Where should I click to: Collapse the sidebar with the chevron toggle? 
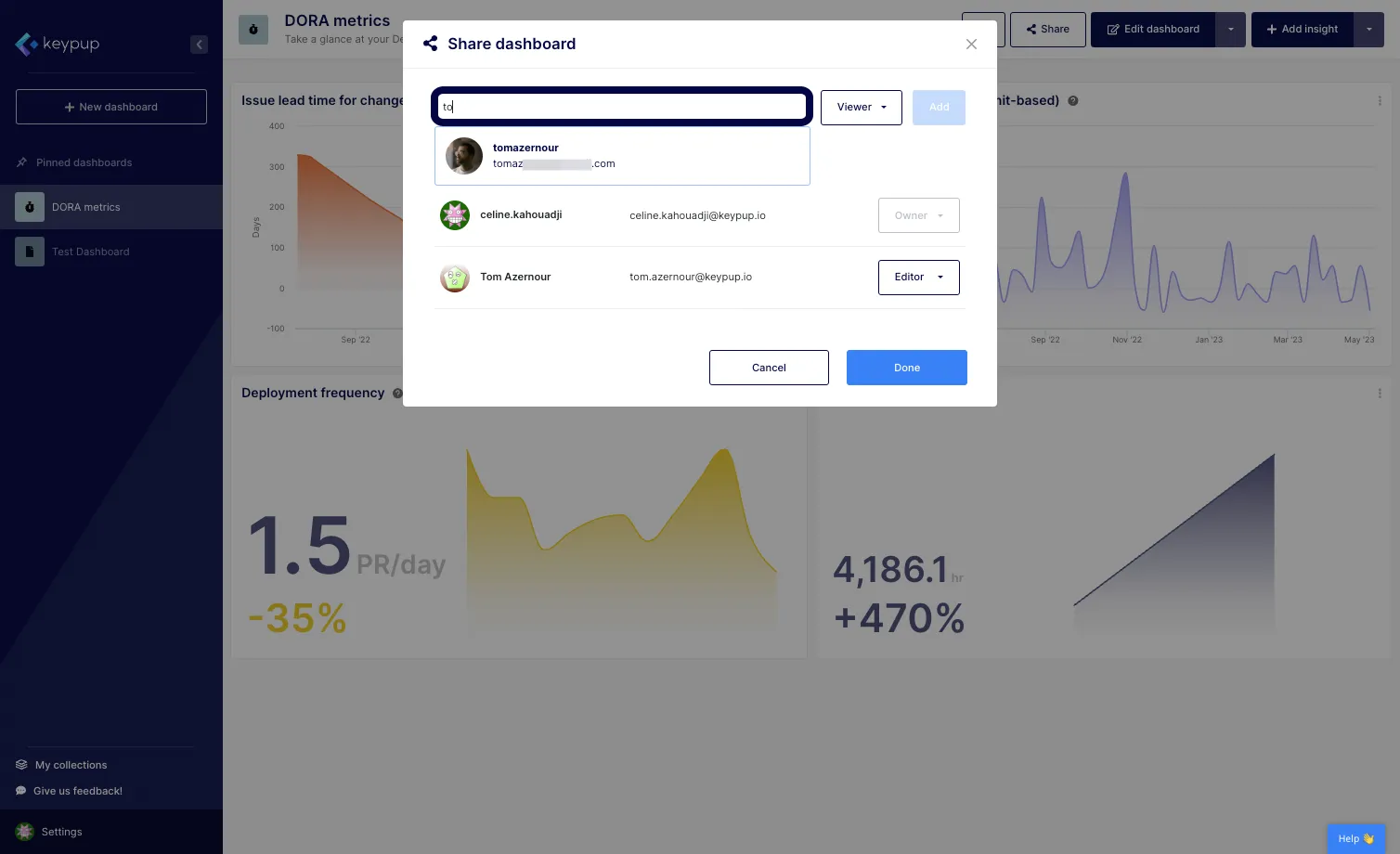199,44
